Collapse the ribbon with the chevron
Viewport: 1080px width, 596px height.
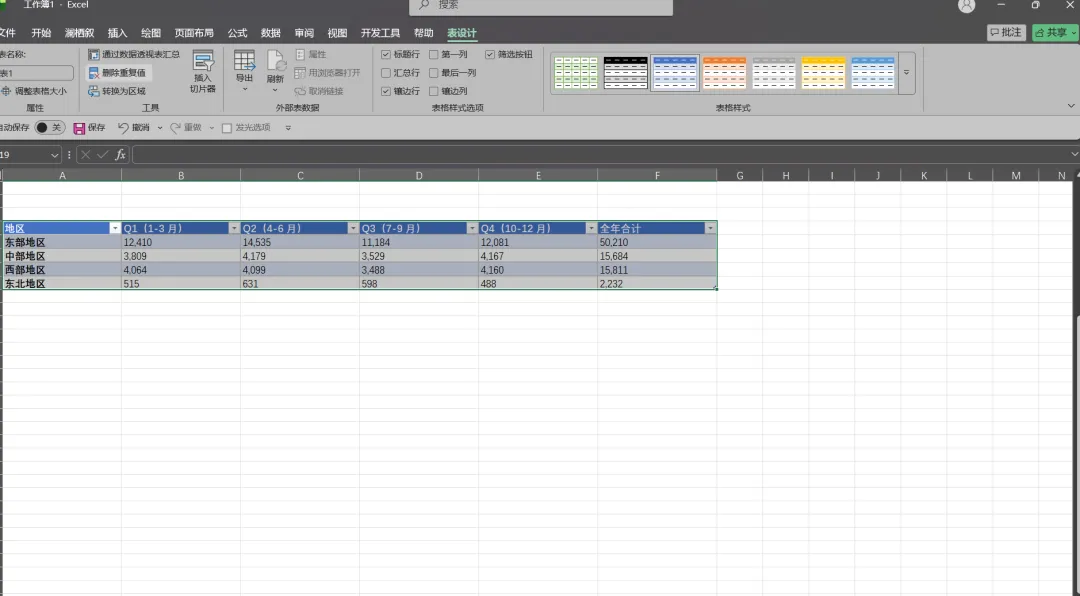coord(1071,105)
